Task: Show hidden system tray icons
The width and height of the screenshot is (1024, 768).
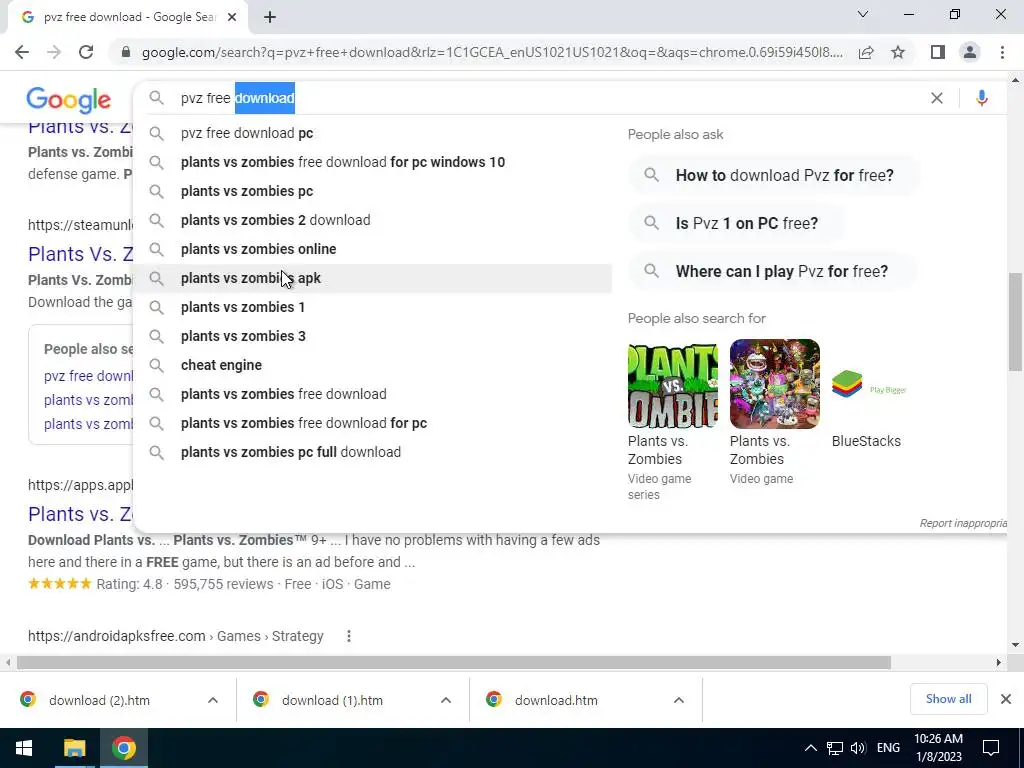Action: coord(810,748)
